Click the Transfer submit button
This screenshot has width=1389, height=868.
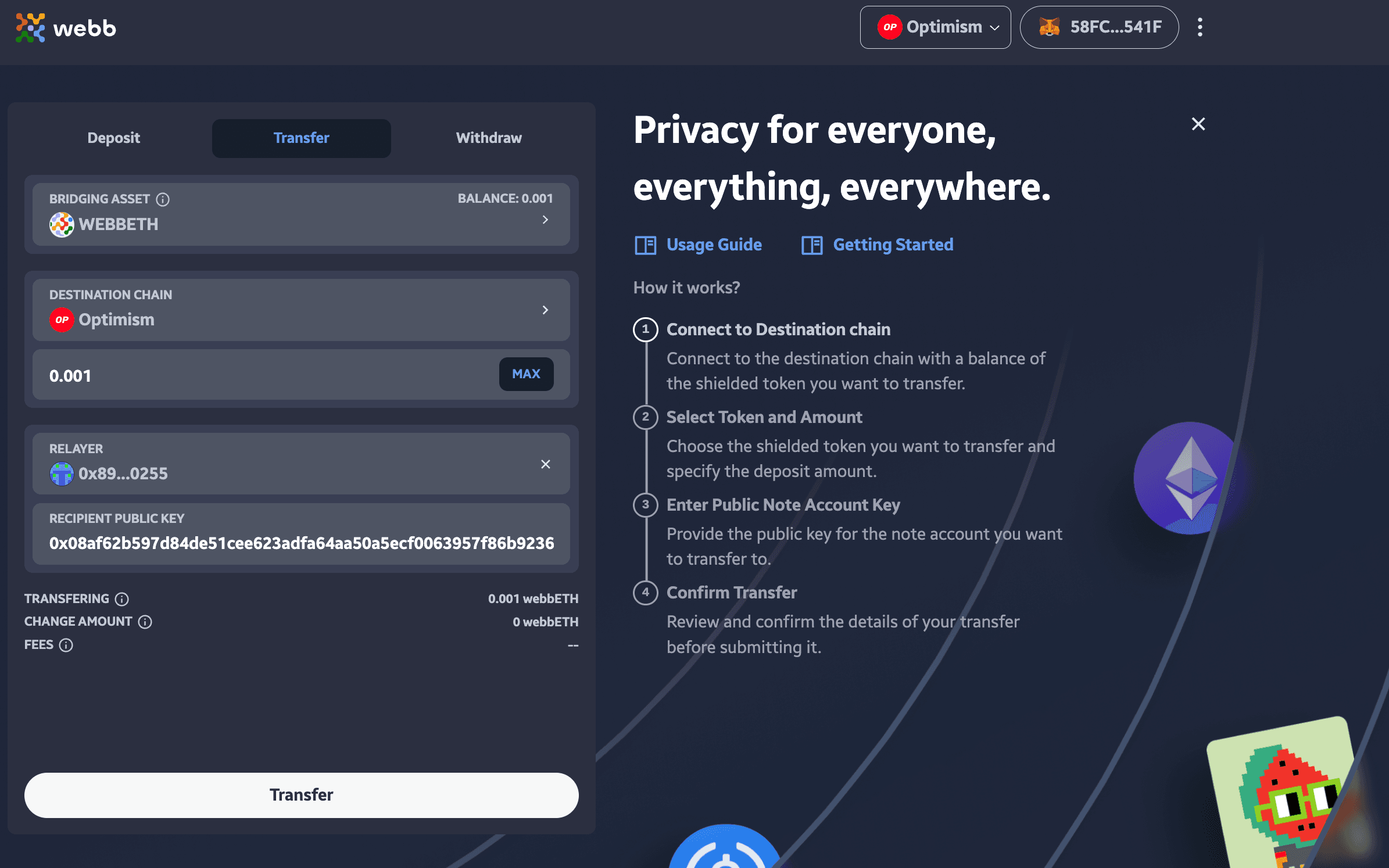pyautogui.click(x=301, y=795)
